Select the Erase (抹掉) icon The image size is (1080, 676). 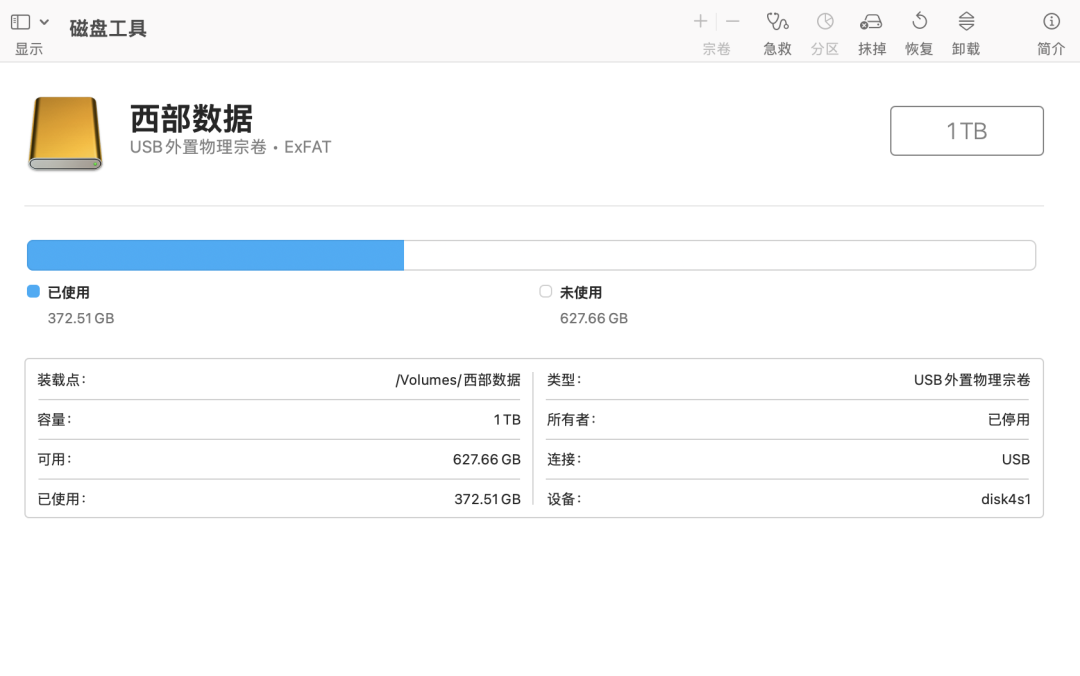pos(871,22)
